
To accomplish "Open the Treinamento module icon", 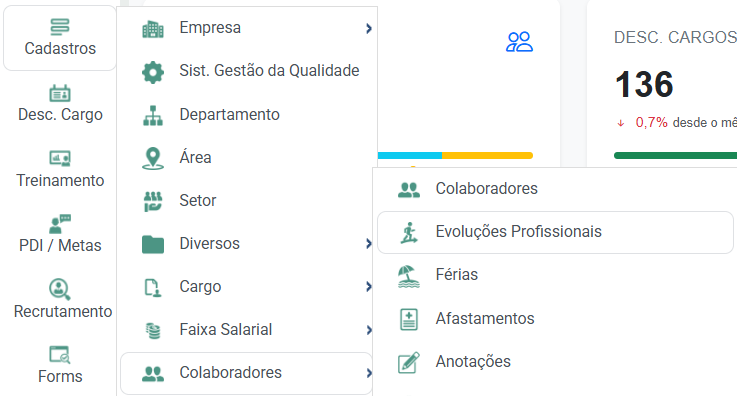I will pyautogui.click(x=60, y=158).
